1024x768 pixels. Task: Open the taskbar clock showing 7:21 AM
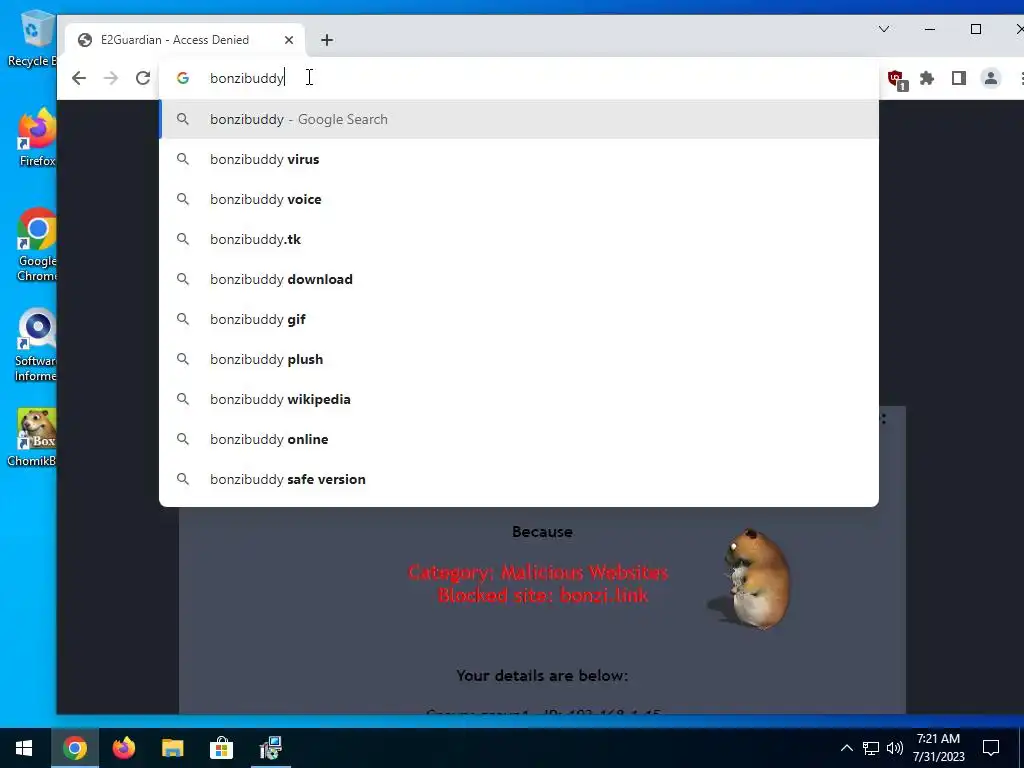coord(938,748)
